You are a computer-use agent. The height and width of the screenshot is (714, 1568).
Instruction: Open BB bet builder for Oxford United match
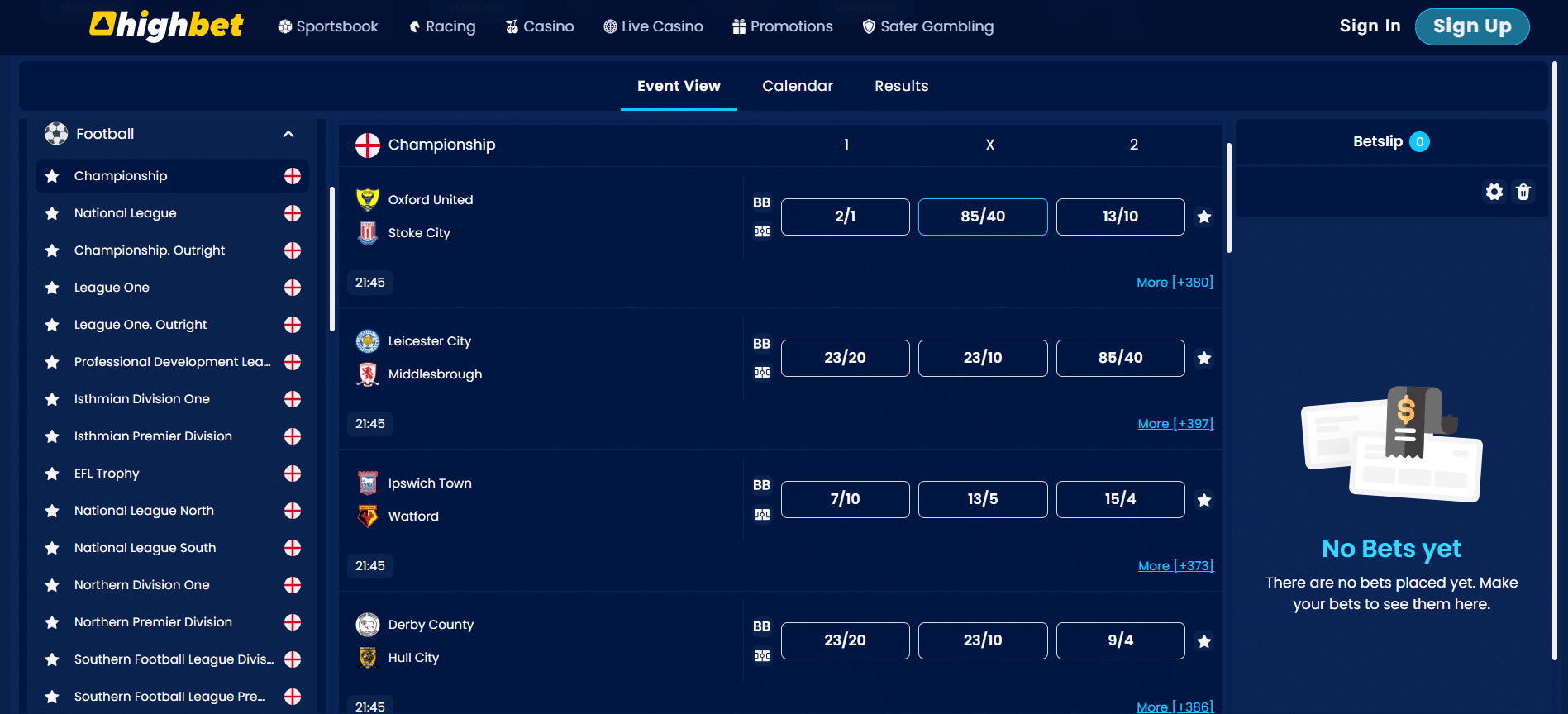761,202
